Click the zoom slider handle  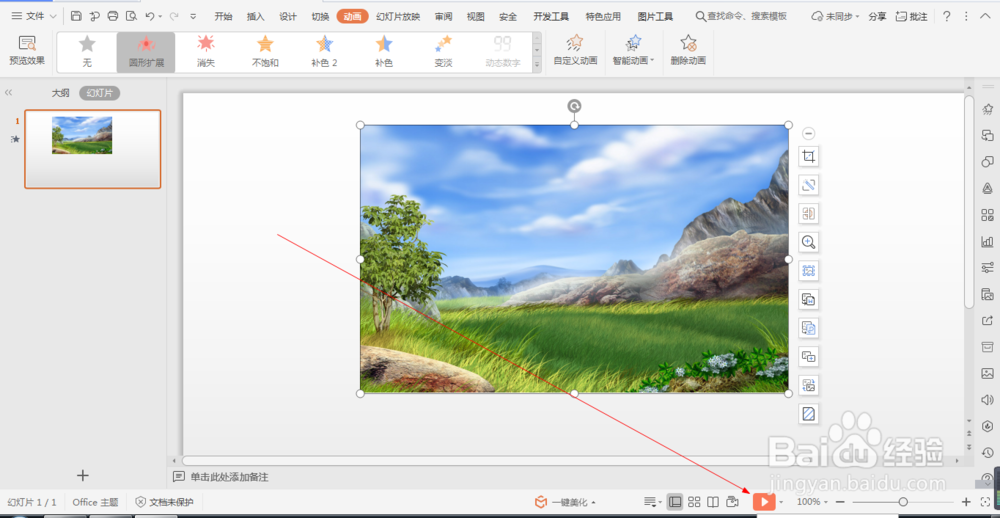pos(903,502)
